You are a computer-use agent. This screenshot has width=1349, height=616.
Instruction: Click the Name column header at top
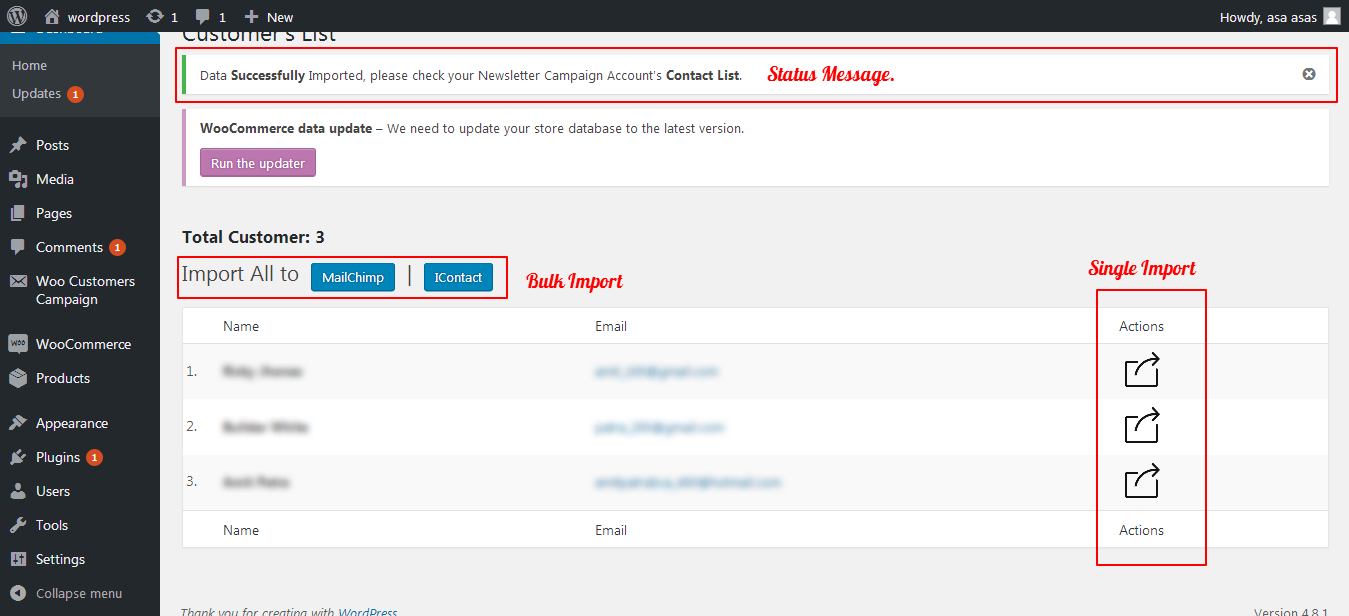tap(241, 326)
